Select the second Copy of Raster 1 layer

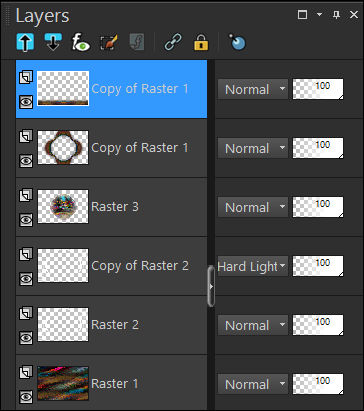click(111, 148)
